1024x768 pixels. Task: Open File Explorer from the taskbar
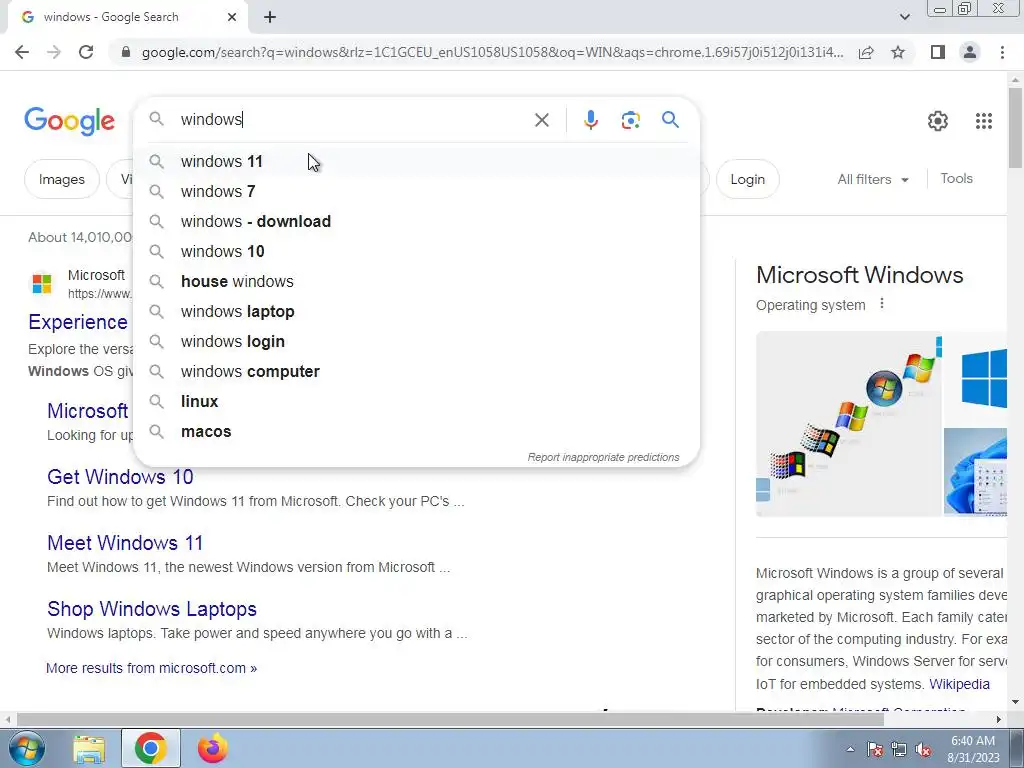(x=89, y=749)
